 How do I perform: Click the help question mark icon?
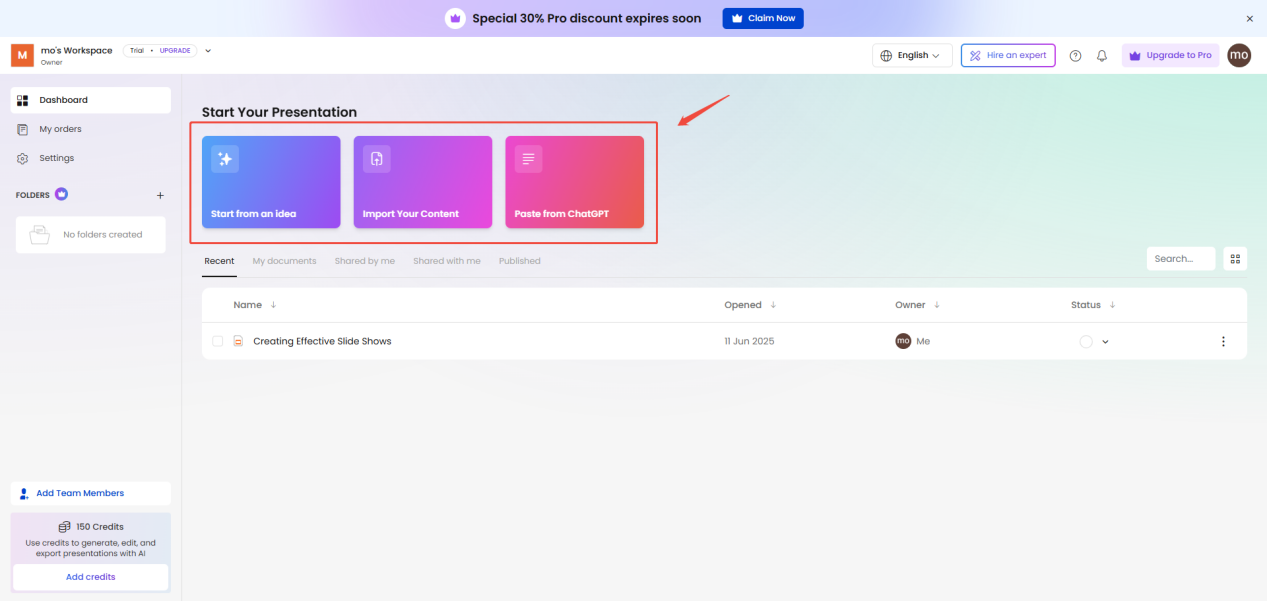pos(1075,56)
